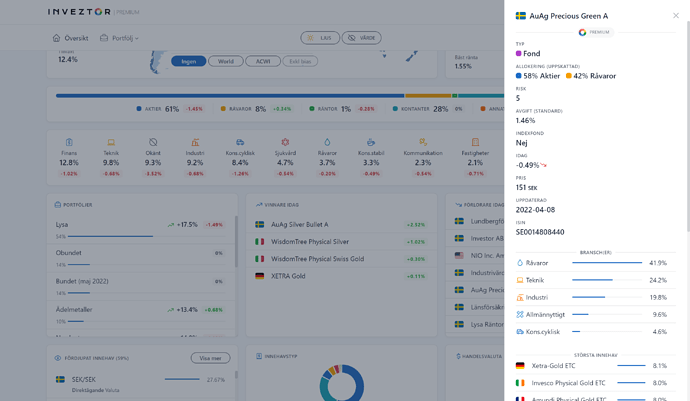Image resolution: width=690 pixels, height=401 pixels.
Task: Click the Fastigheter sector icon
Action: pos(475,142)
